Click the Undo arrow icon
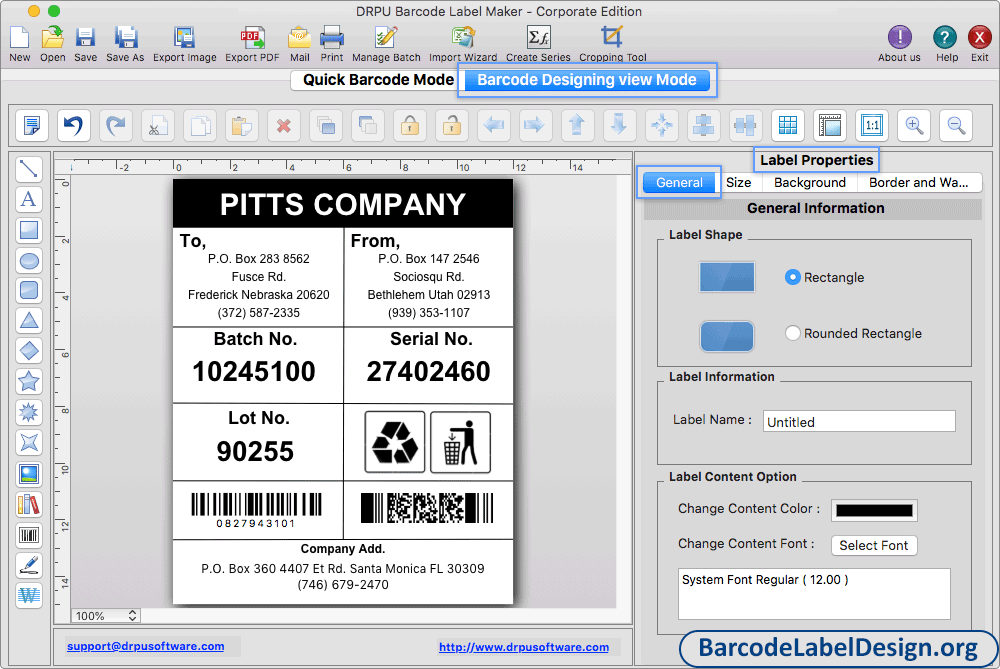1000x669 pixels. (x=73, y=125)
